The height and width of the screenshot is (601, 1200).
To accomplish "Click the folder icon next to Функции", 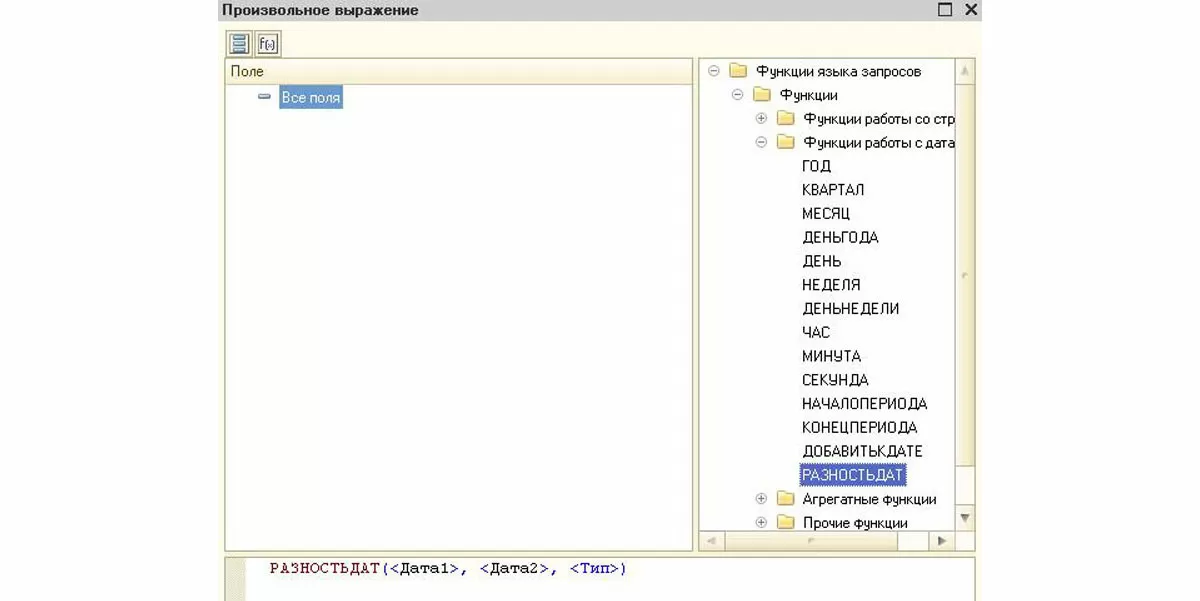I will coord(762,95).
